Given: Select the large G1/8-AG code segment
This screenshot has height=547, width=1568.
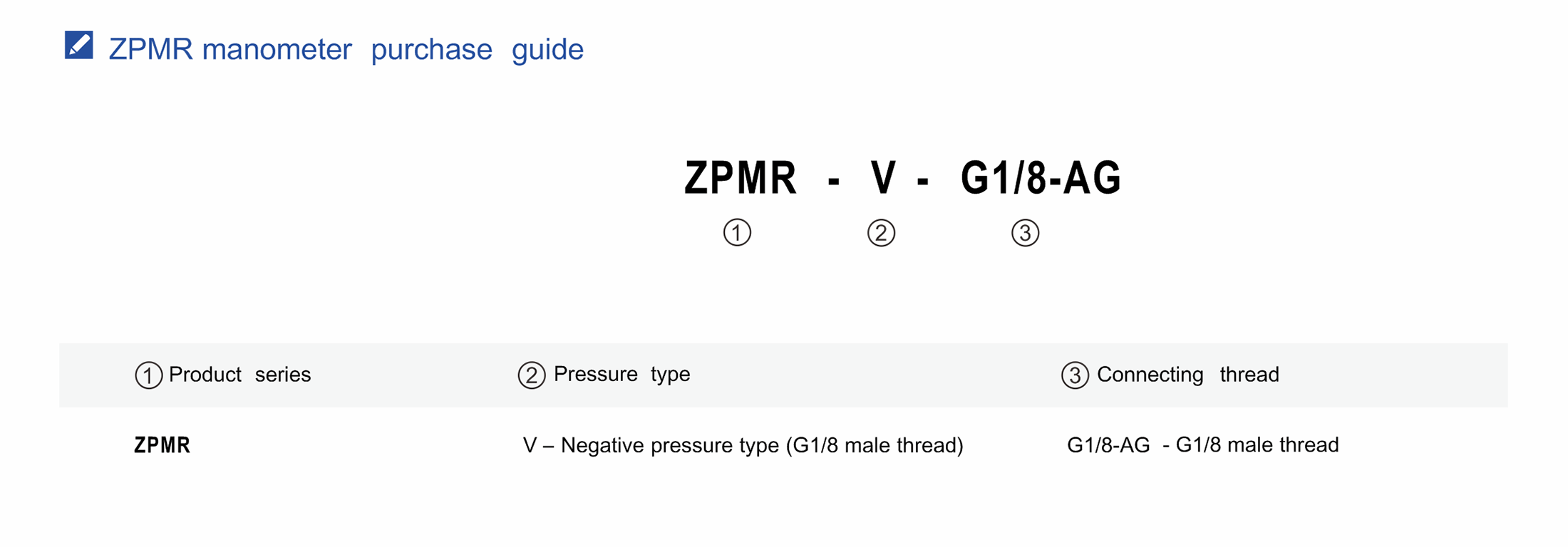Looking at the screenshot, I should tap(1041, 177).
